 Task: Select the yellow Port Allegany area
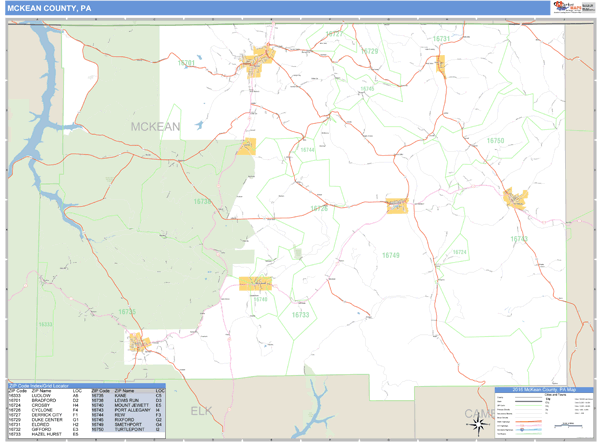(x=515, y=198)
